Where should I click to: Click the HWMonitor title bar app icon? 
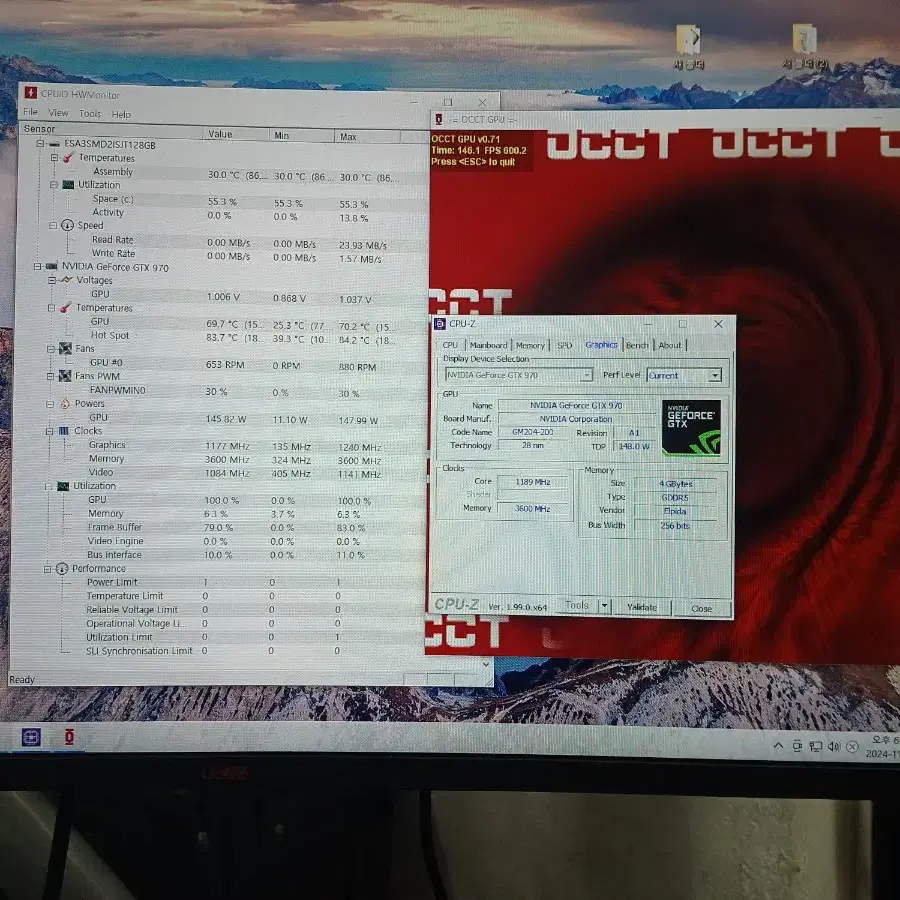[30, 93]
